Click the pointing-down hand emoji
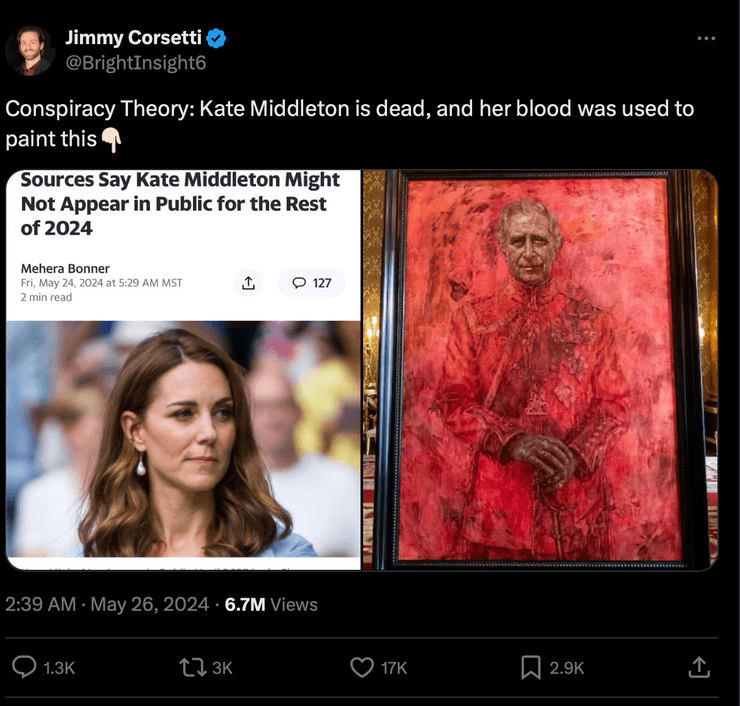The image size is (740, 706). pos(112,140)
